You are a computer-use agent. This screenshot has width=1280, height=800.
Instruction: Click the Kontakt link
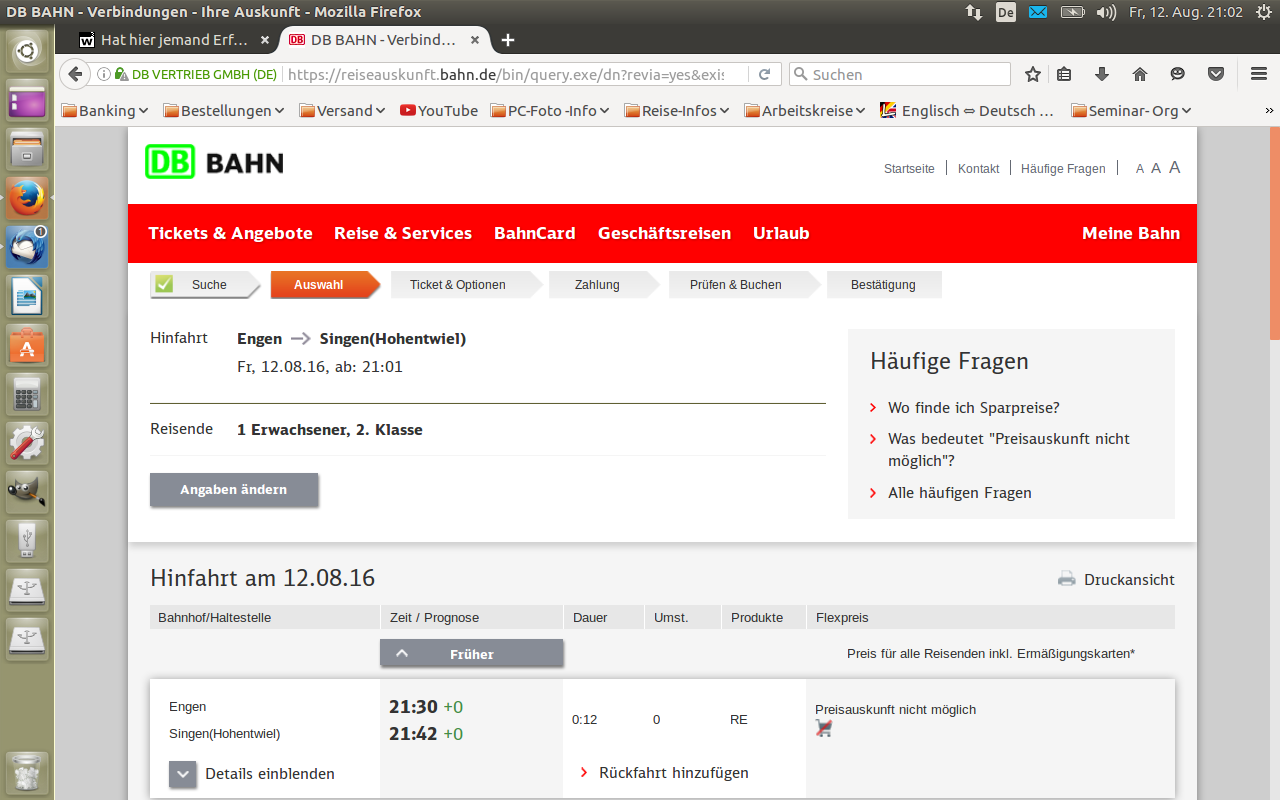(978, 169)
